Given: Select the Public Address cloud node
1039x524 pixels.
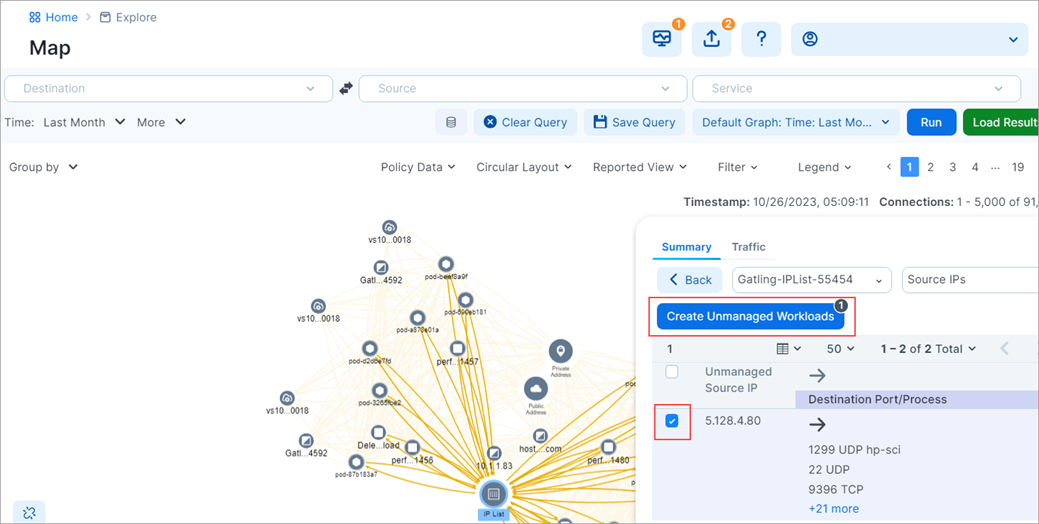Looking at the screenshot, I should tap(536, 389).
